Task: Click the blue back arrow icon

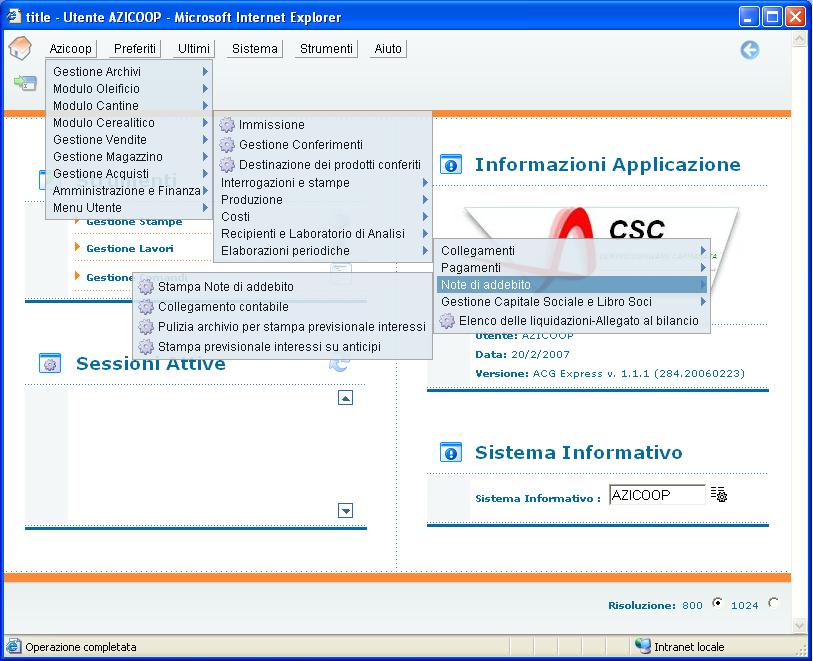Action: [x=749, y=50]
